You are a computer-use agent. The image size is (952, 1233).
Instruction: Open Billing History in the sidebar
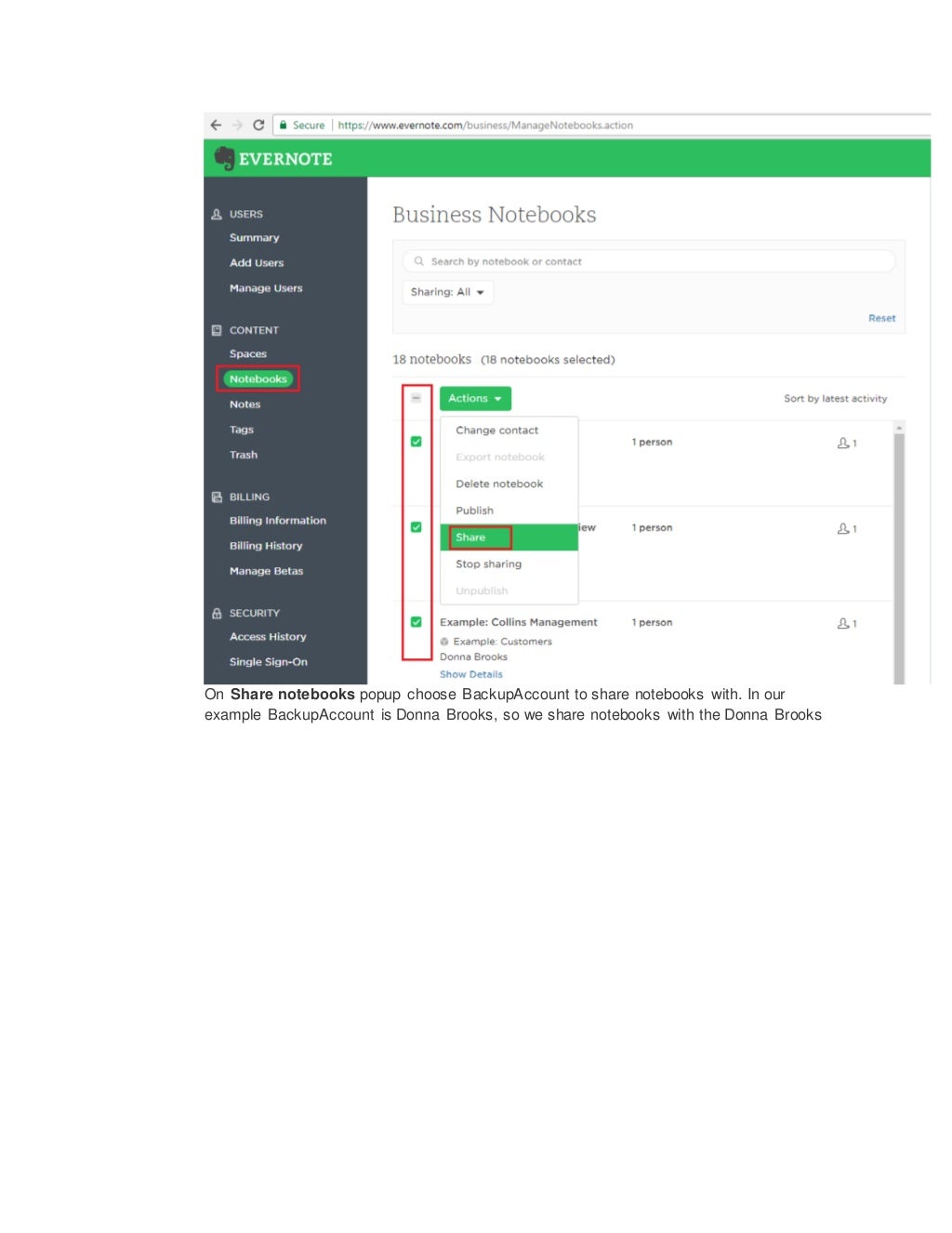(266, 546)
